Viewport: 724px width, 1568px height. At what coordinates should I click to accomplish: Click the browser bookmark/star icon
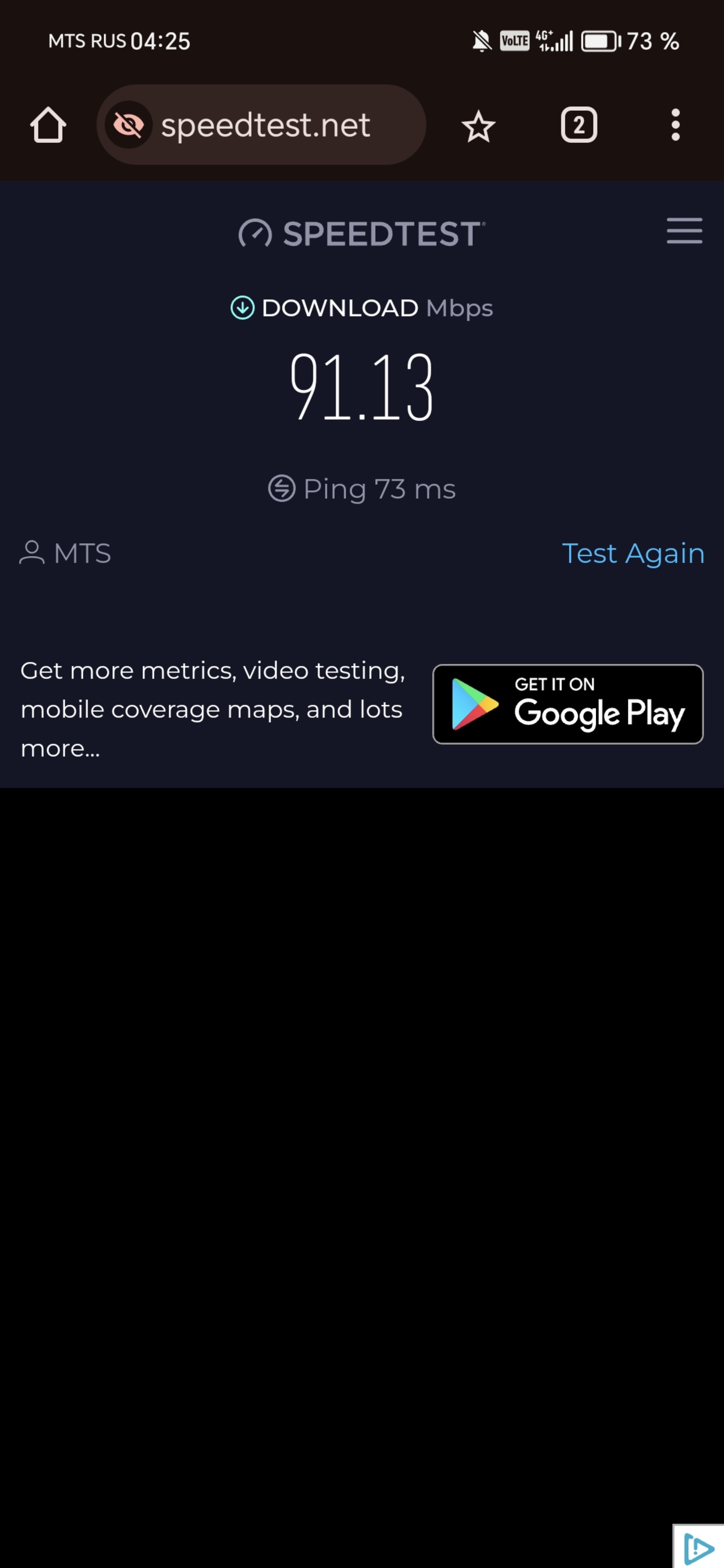pyautogui.click(x=479, y=125)
